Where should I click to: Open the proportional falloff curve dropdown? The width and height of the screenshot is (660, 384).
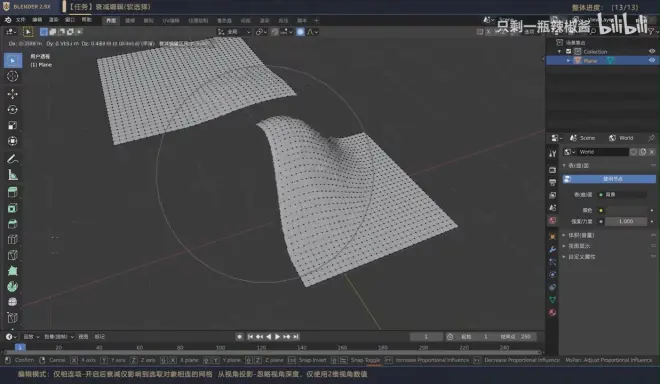[x=312, y=32]
